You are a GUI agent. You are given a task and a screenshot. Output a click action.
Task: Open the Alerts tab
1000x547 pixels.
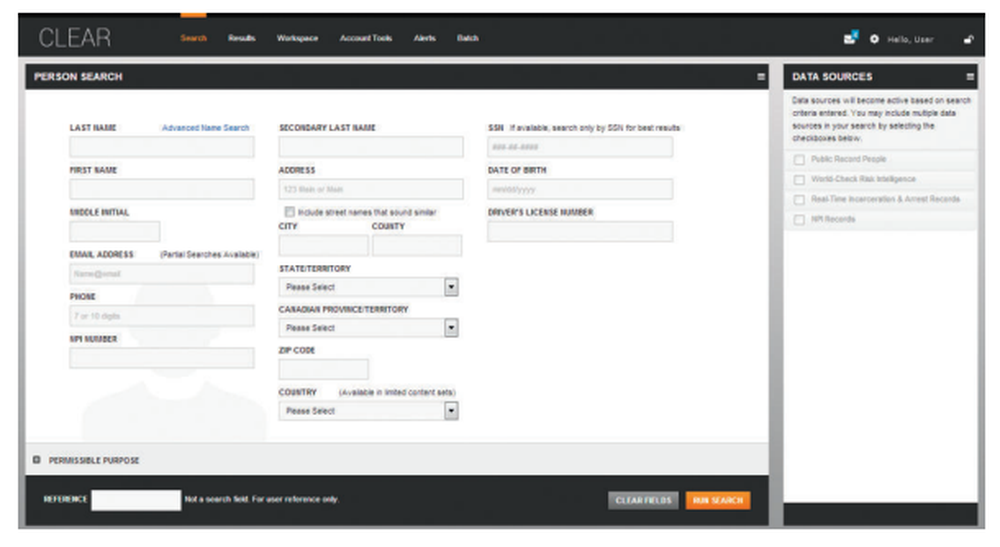[x=424, y=38]
